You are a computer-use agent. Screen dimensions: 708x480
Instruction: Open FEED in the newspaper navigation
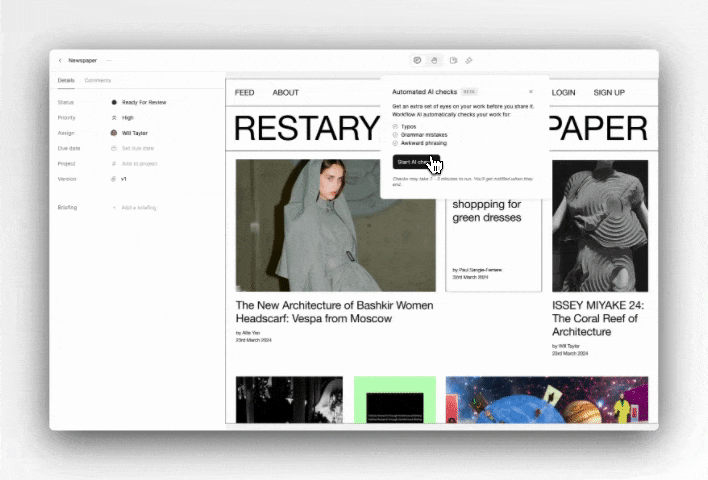244,93
